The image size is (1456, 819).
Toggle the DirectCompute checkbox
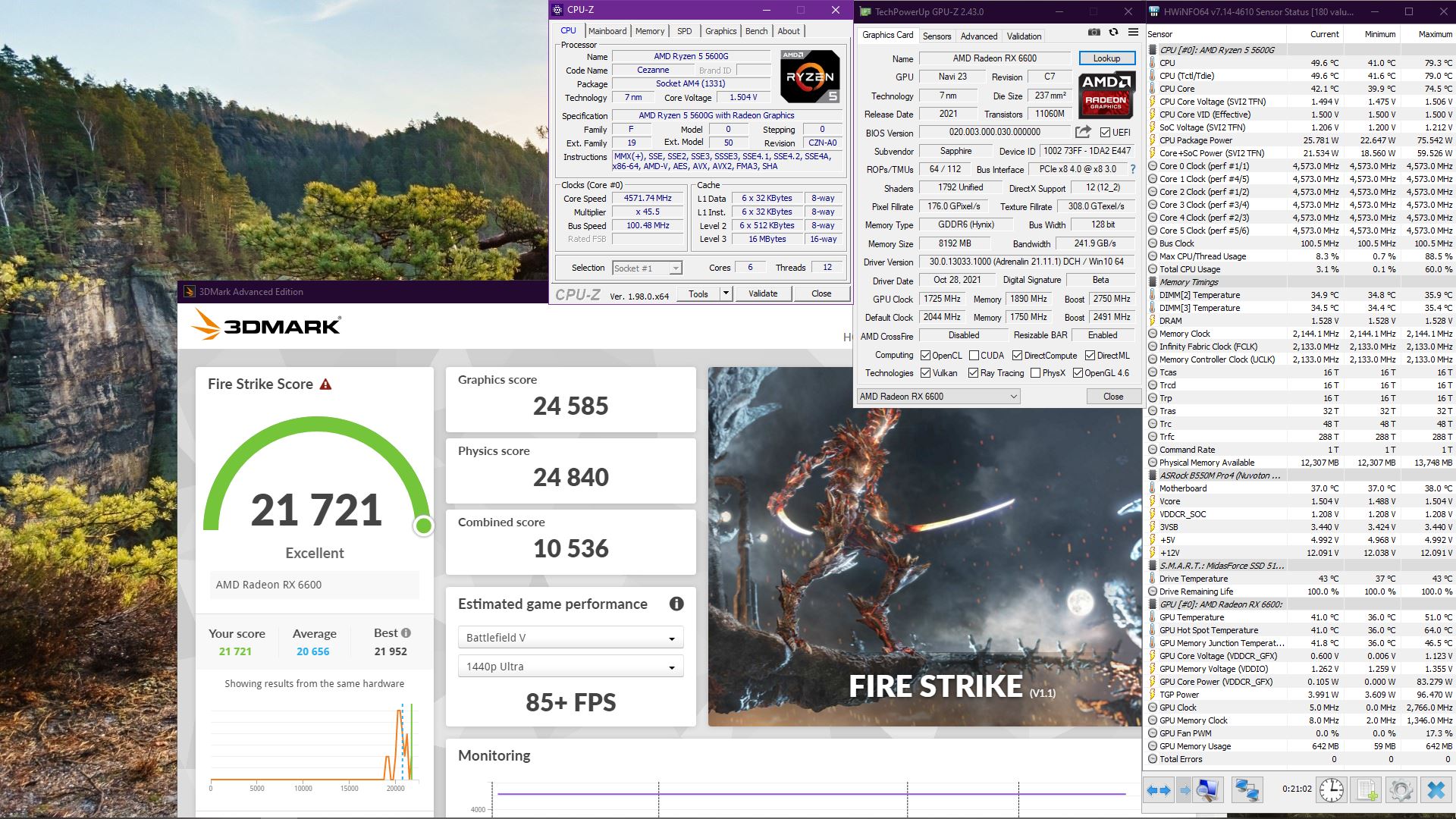click(1017, 356)
